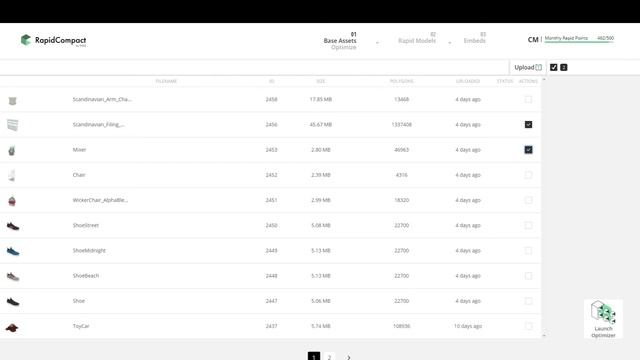The width and height of the screenshot is (640, 360).
Task: Click the ShoeMidnight filename
Action: 89,251
